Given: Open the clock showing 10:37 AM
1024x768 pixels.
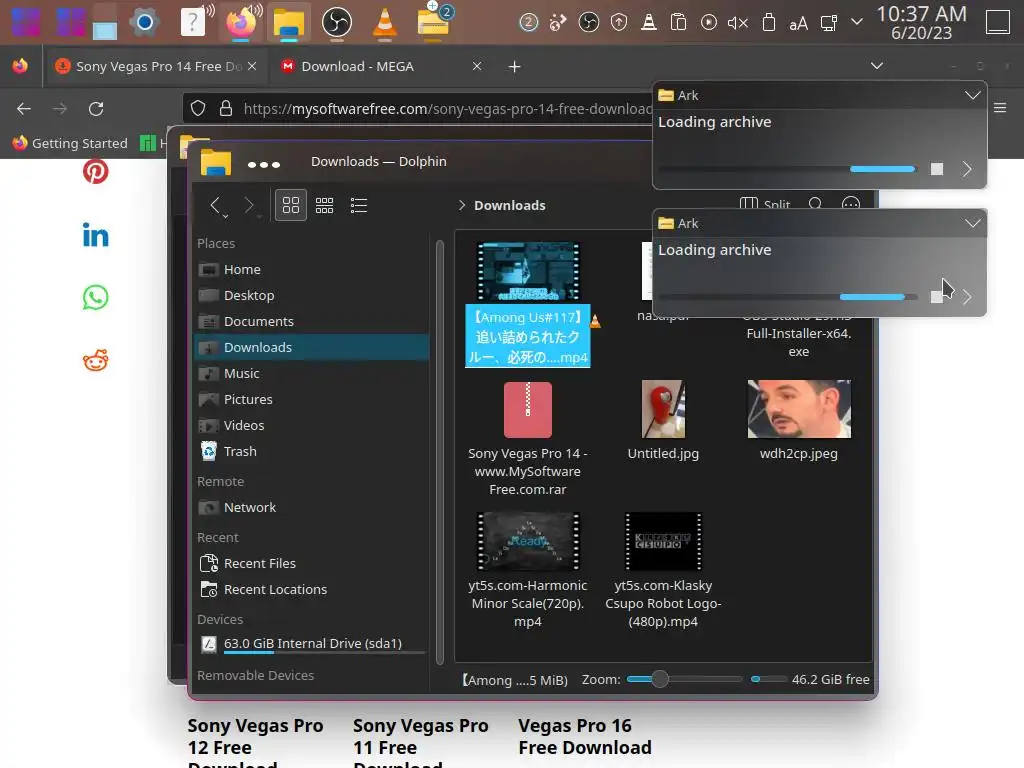Looking at the screenshot, I should pos(921,23).
